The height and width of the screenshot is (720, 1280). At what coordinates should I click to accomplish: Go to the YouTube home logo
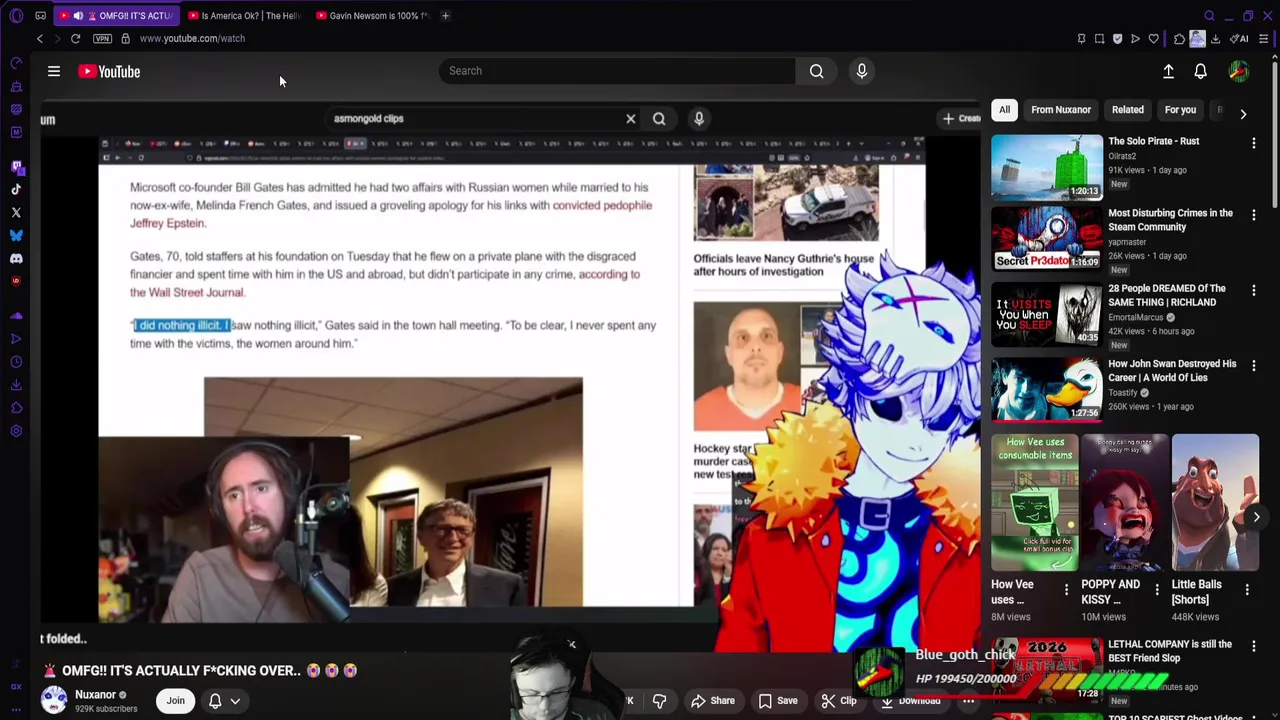[x=109, y=71]
